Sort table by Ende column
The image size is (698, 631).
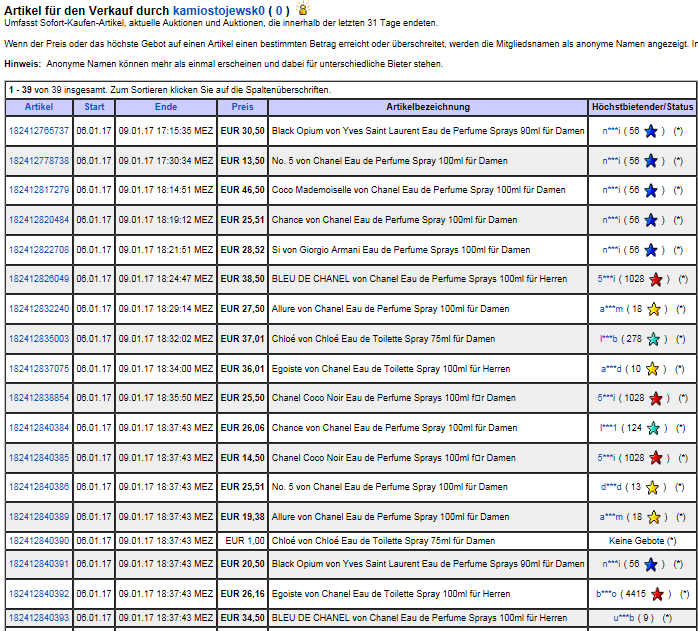point(166,107)
